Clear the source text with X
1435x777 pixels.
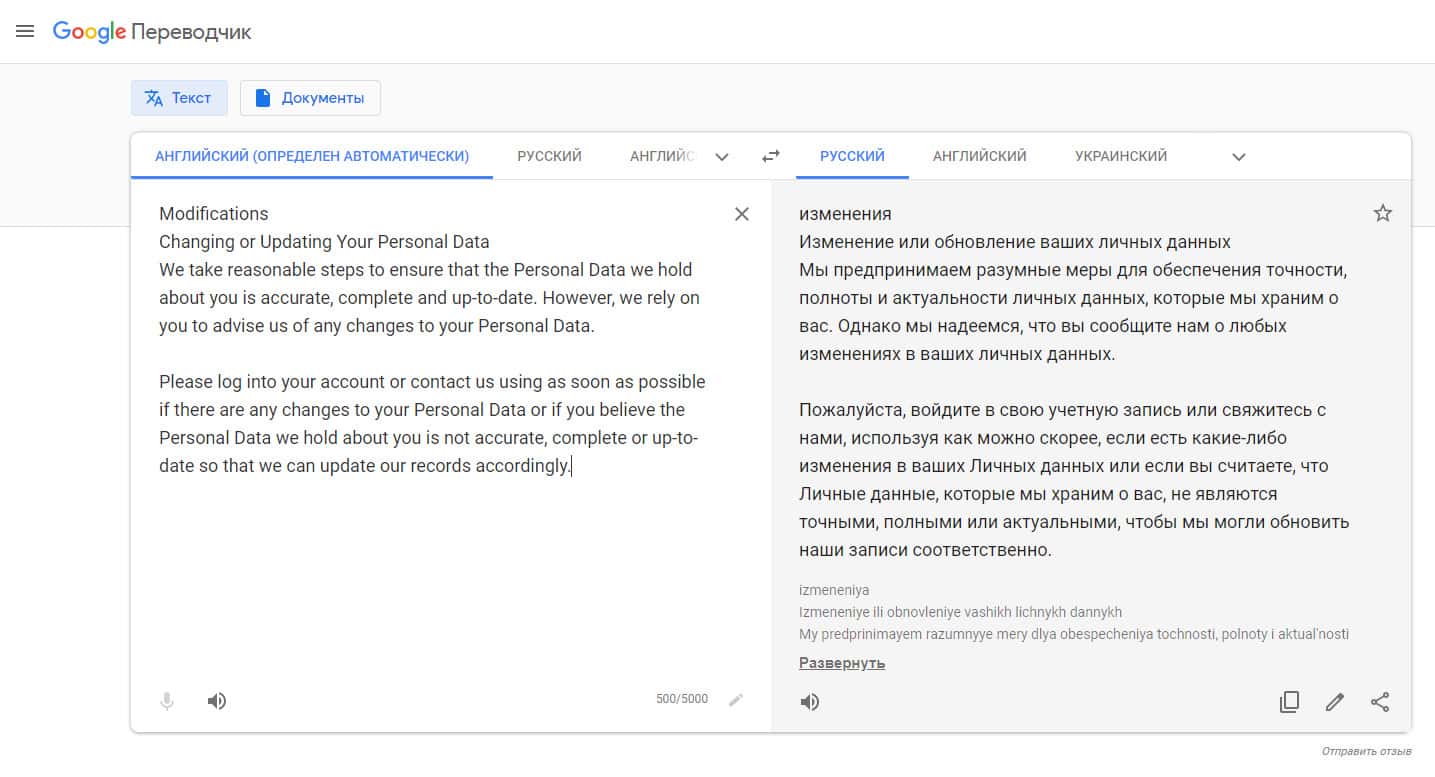click(x=741, y=214)
